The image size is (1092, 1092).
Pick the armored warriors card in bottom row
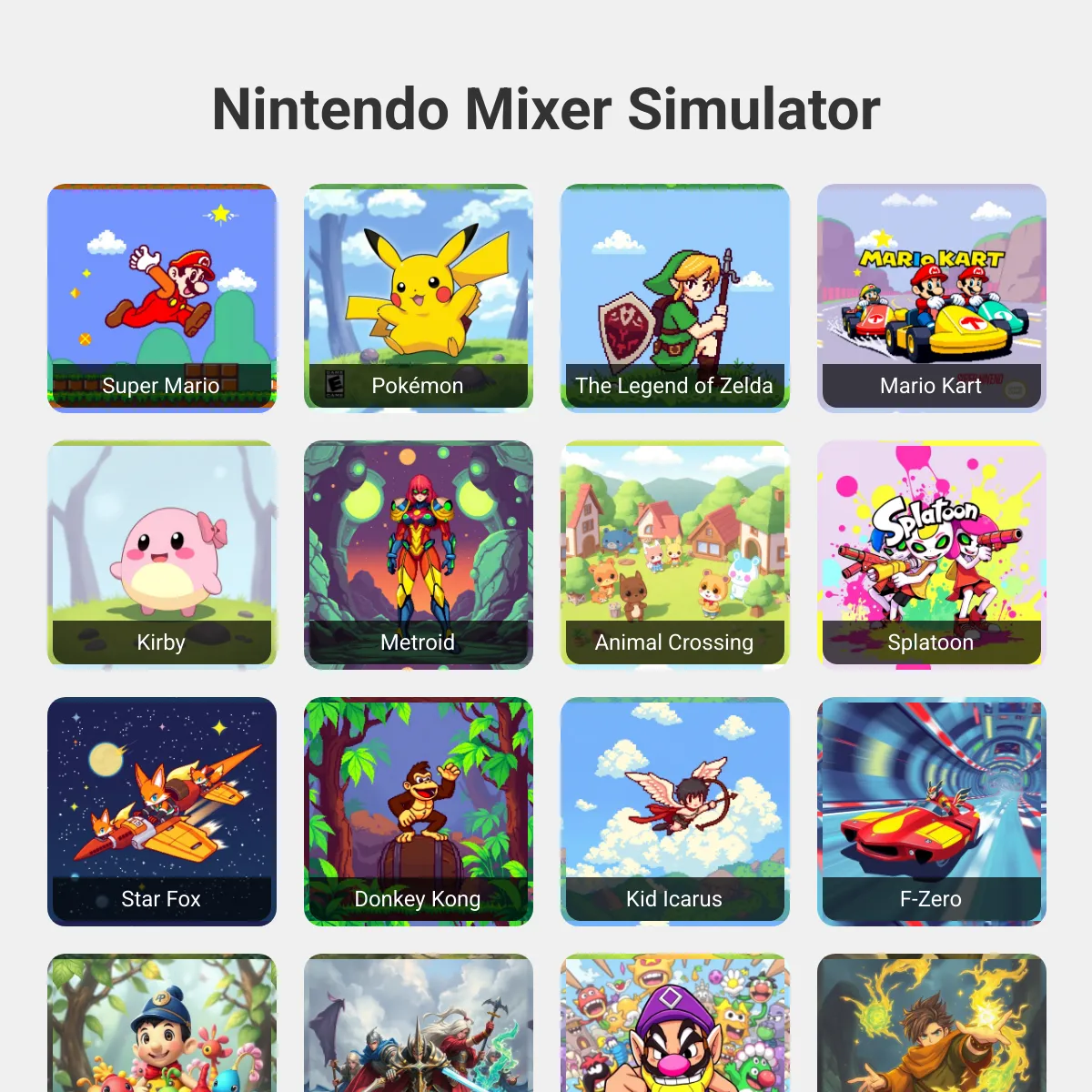point(419,1023)
